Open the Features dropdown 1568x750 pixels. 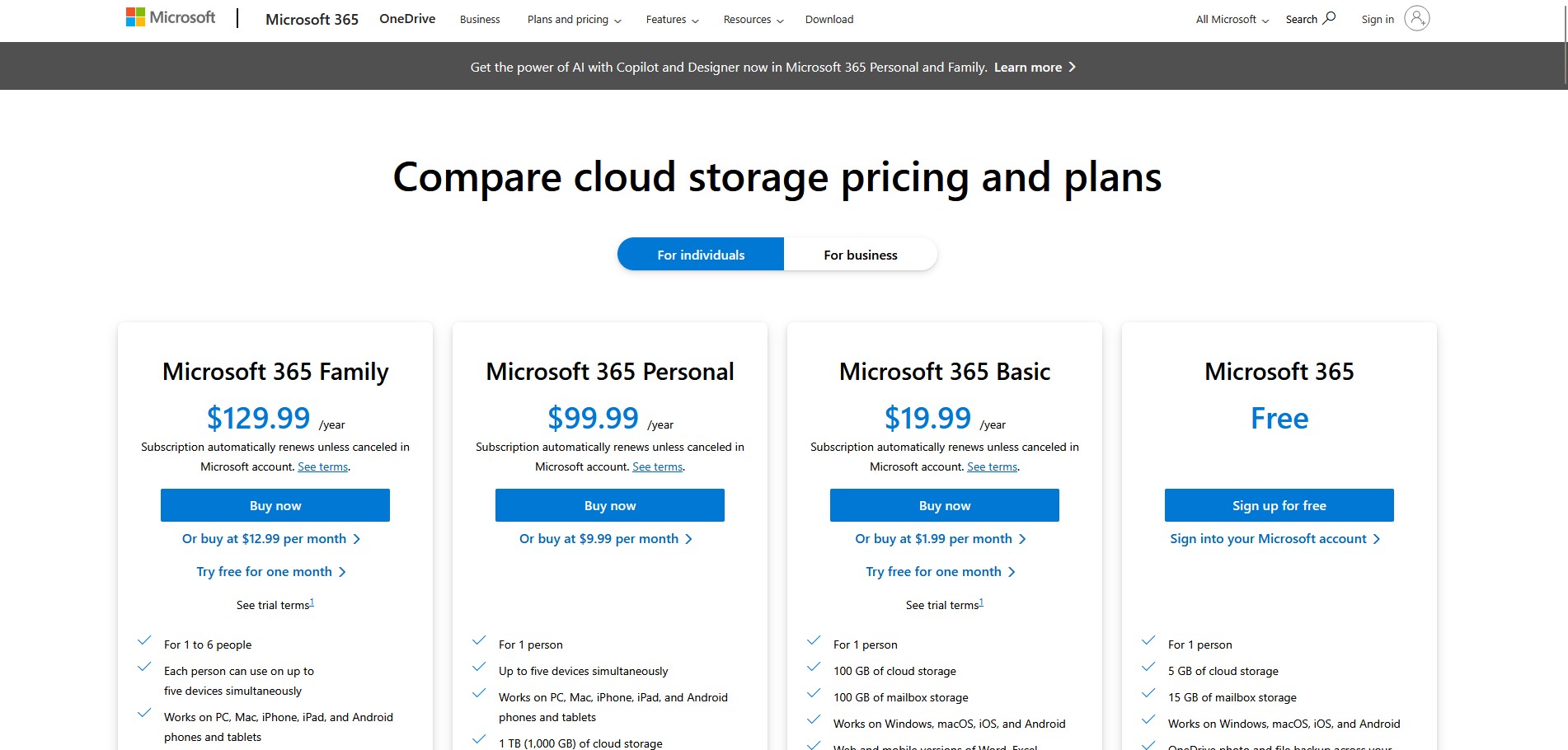(x=672, y=20)
